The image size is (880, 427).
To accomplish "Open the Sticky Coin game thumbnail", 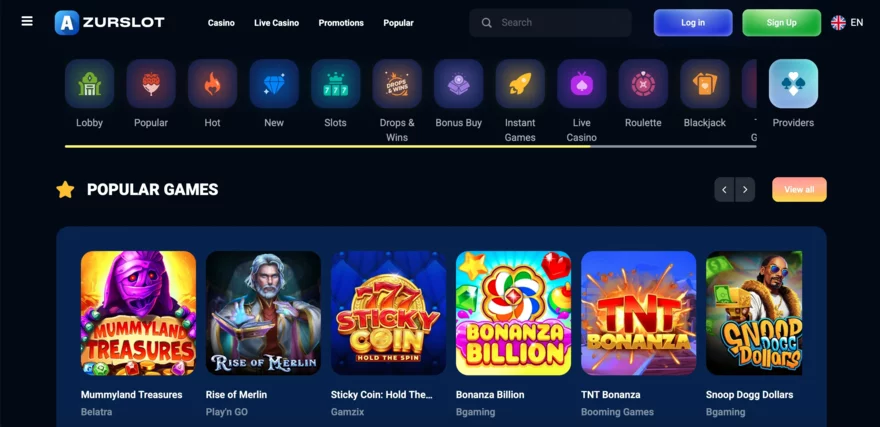I will tap(388, 313).
